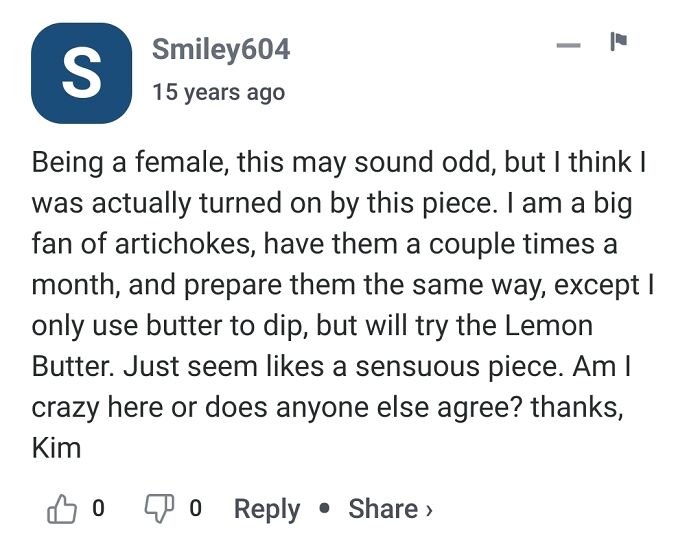
Task: Click the thumbs up like icon
Action: click(x=61, y=508)
